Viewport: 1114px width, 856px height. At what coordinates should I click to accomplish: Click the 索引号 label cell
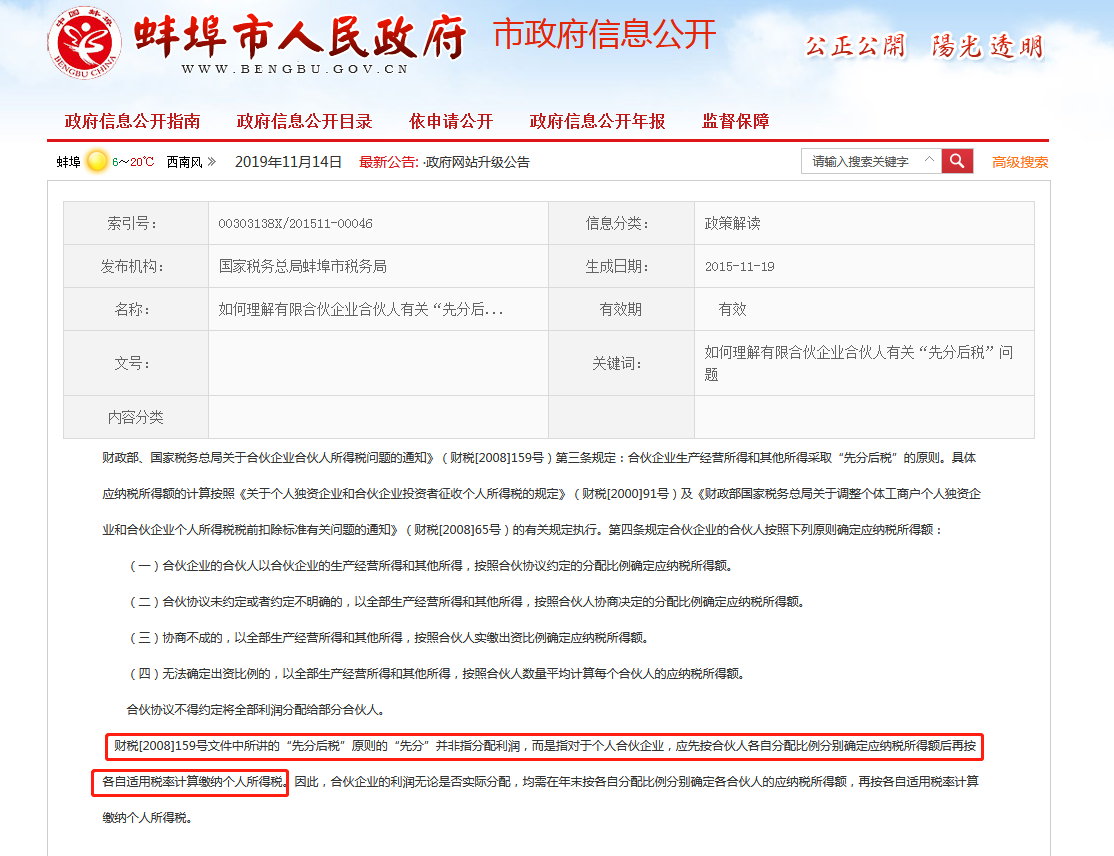136,223
